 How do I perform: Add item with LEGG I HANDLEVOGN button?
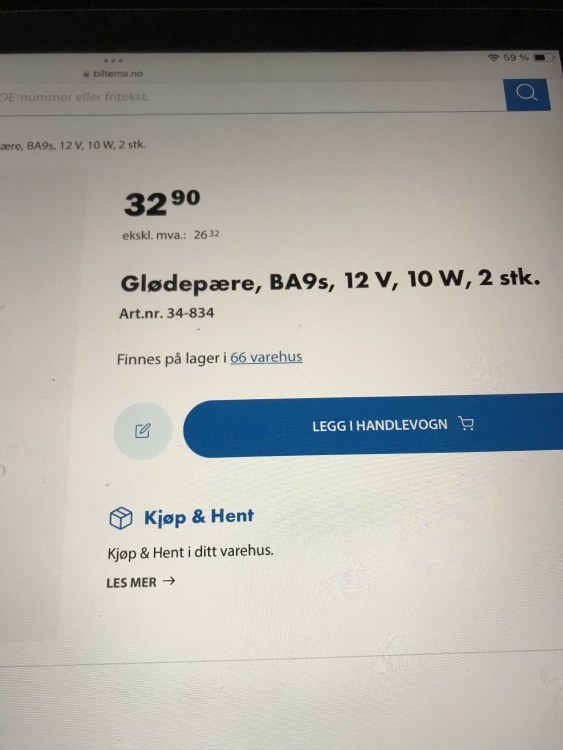[x=373, y=425]
